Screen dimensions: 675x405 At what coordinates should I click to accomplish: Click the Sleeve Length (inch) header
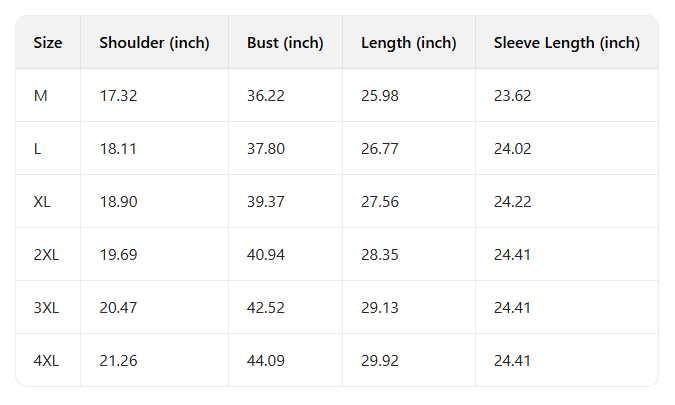(566, 43)
